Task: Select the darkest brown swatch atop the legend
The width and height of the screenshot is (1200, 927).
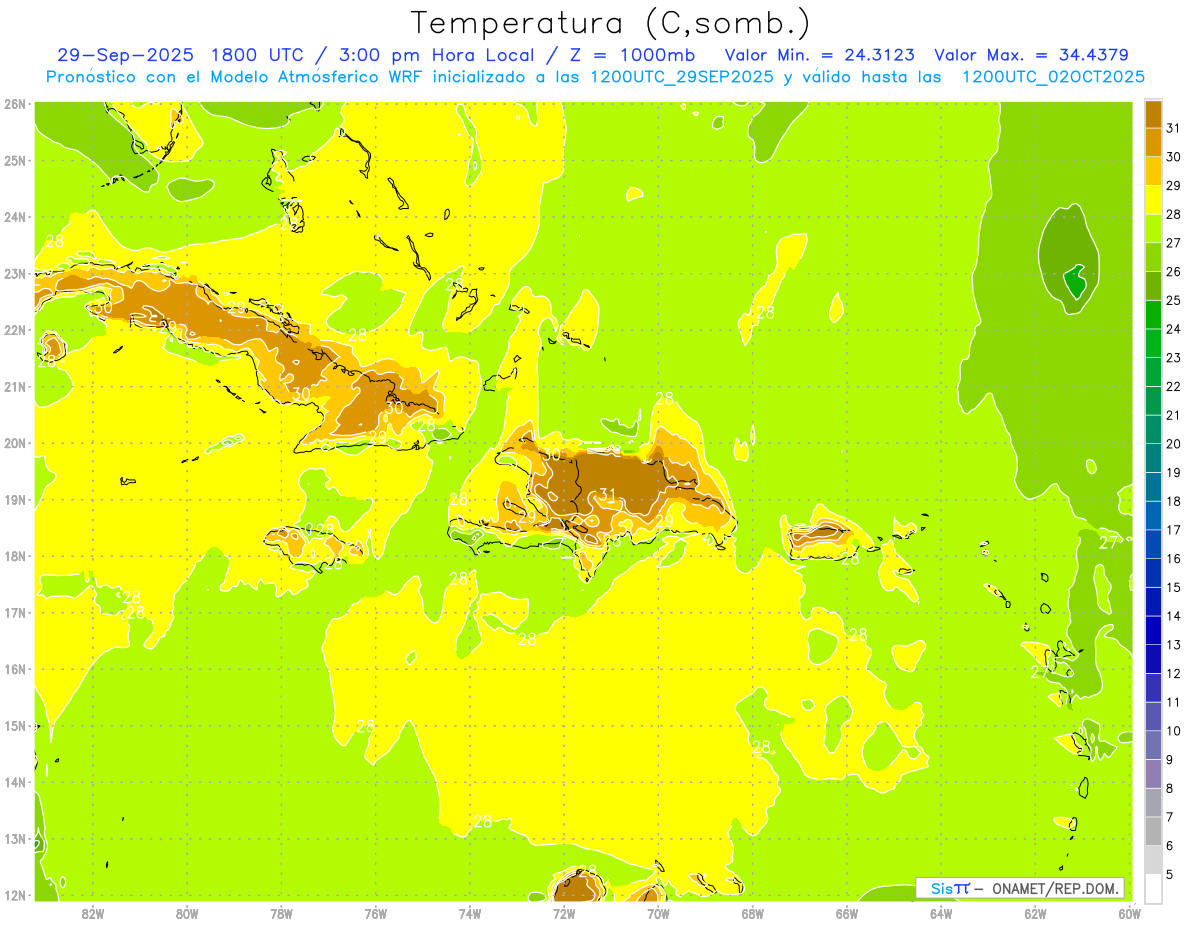Action: (x=1153, y=114)
